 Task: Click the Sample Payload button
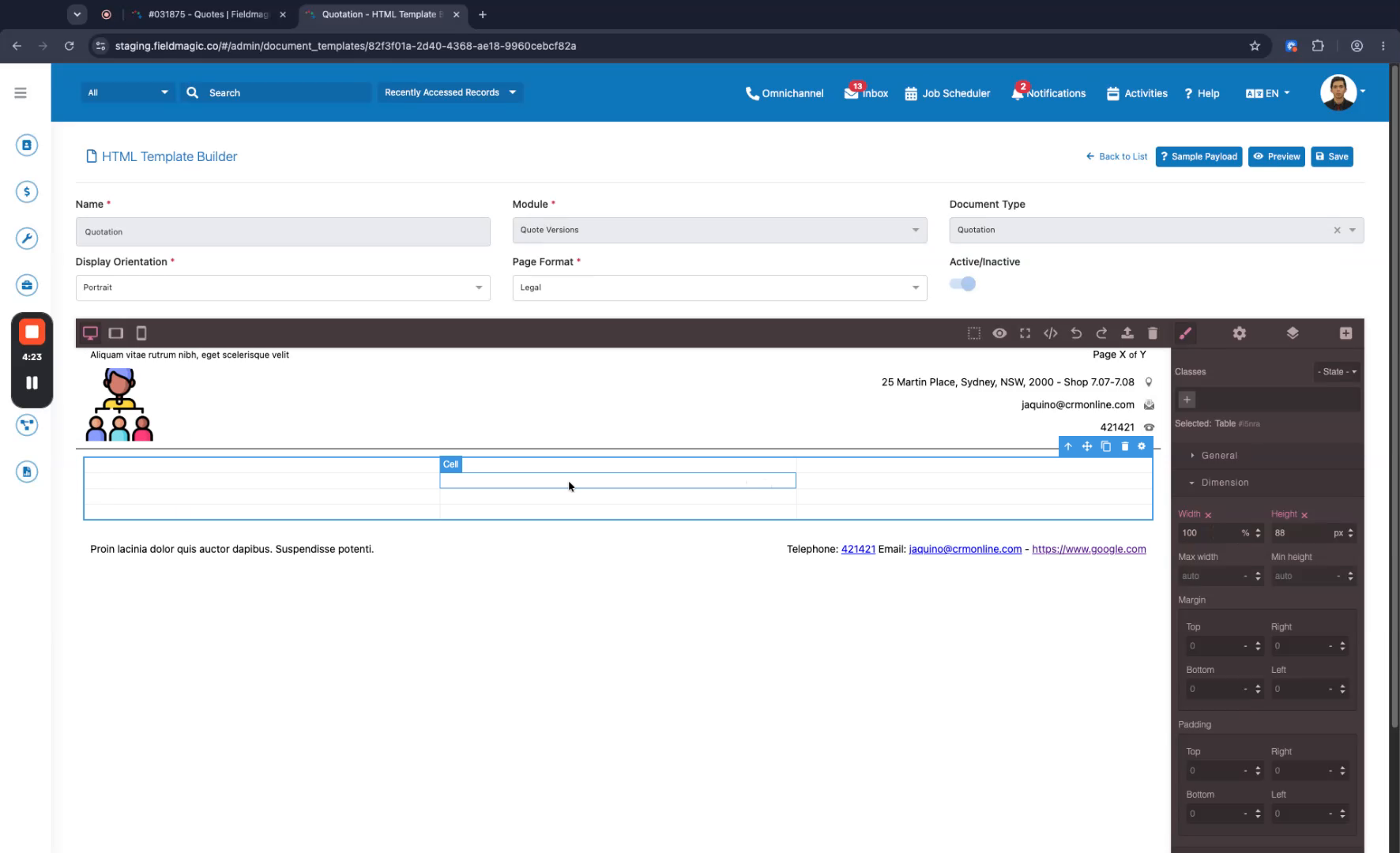[x=1199, y=156]
